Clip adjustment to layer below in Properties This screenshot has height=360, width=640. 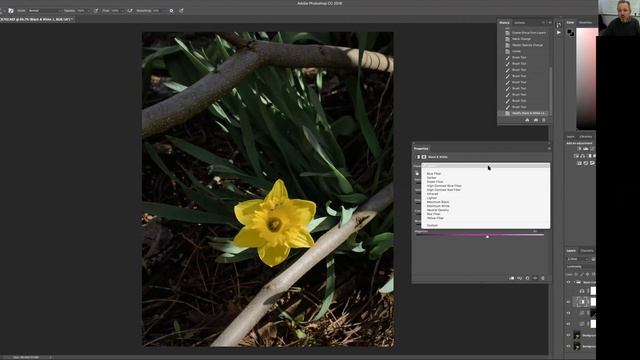(x=511, y=278)
